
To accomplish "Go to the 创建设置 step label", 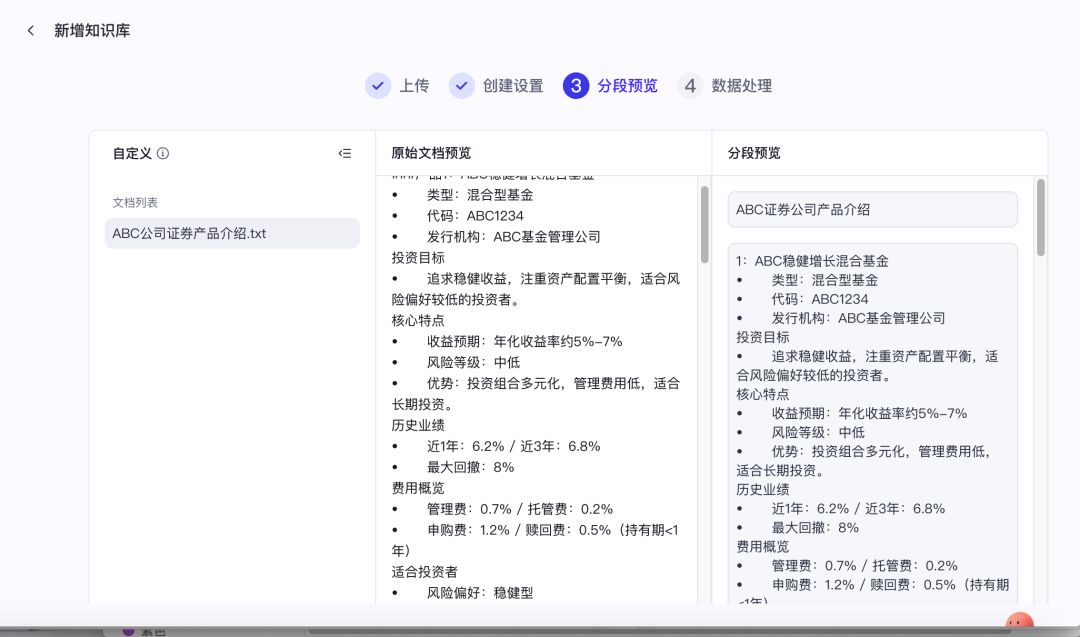I will pos(513,86).
